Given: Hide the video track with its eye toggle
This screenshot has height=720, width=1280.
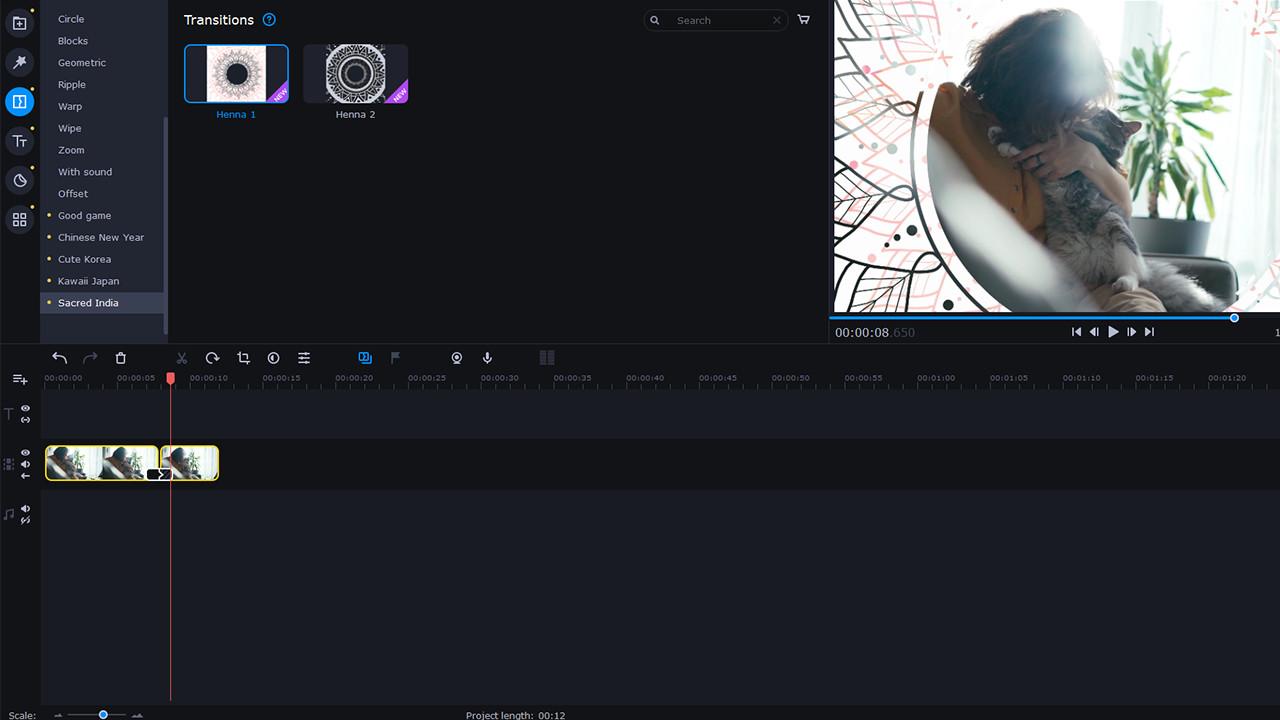Looking at the screenshot, I should point(25,453).
